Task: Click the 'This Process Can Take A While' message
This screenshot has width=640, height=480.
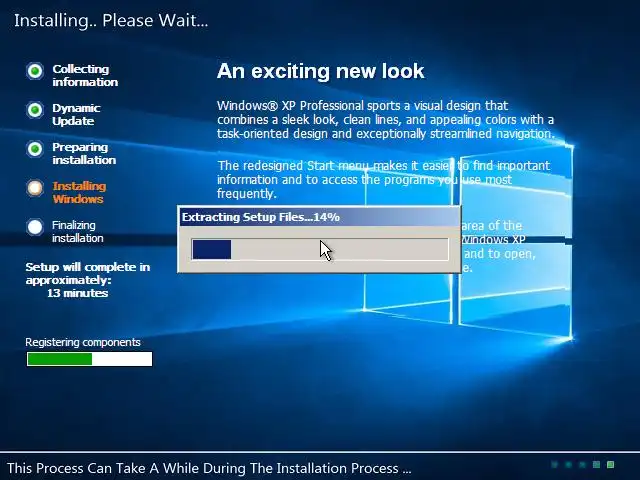Action: [x=209, y=468]
